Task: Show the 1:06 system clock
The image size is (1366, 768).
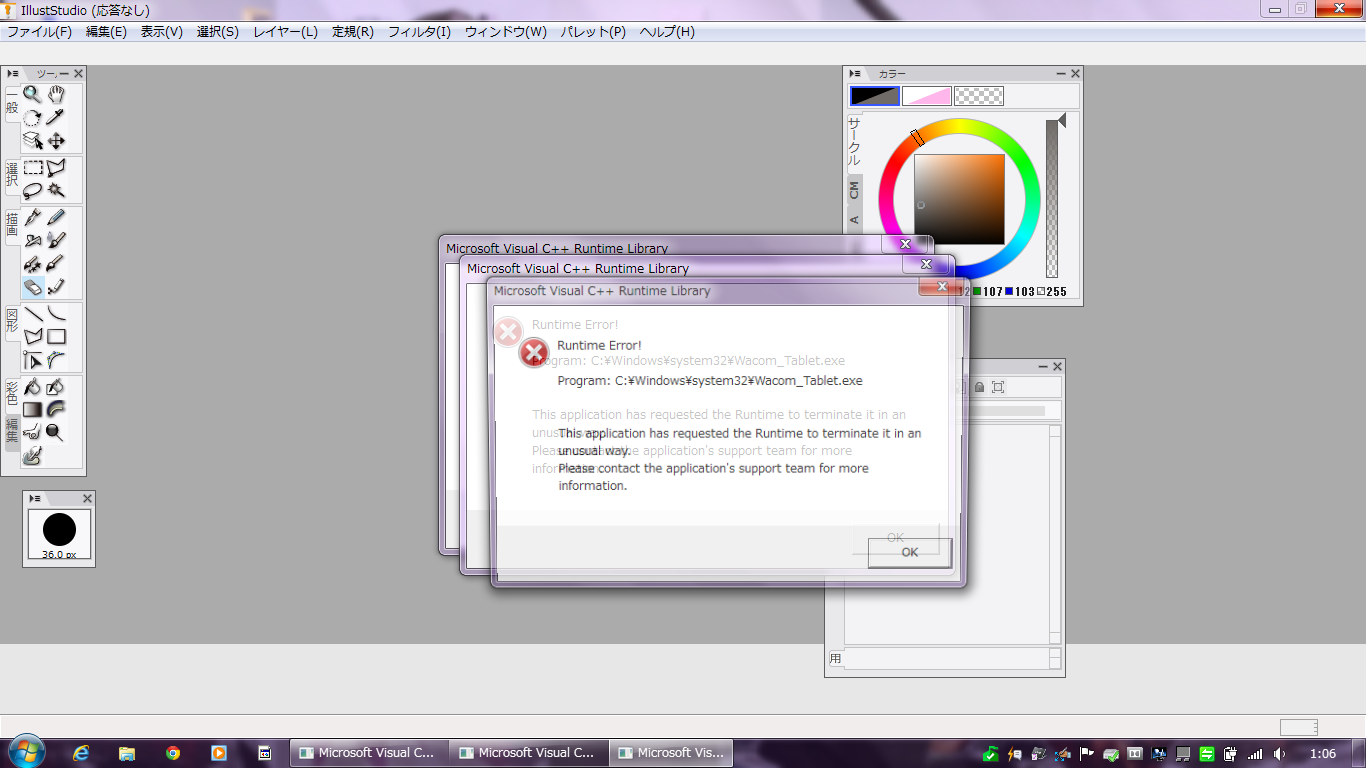Action: tap(1323, 754)
